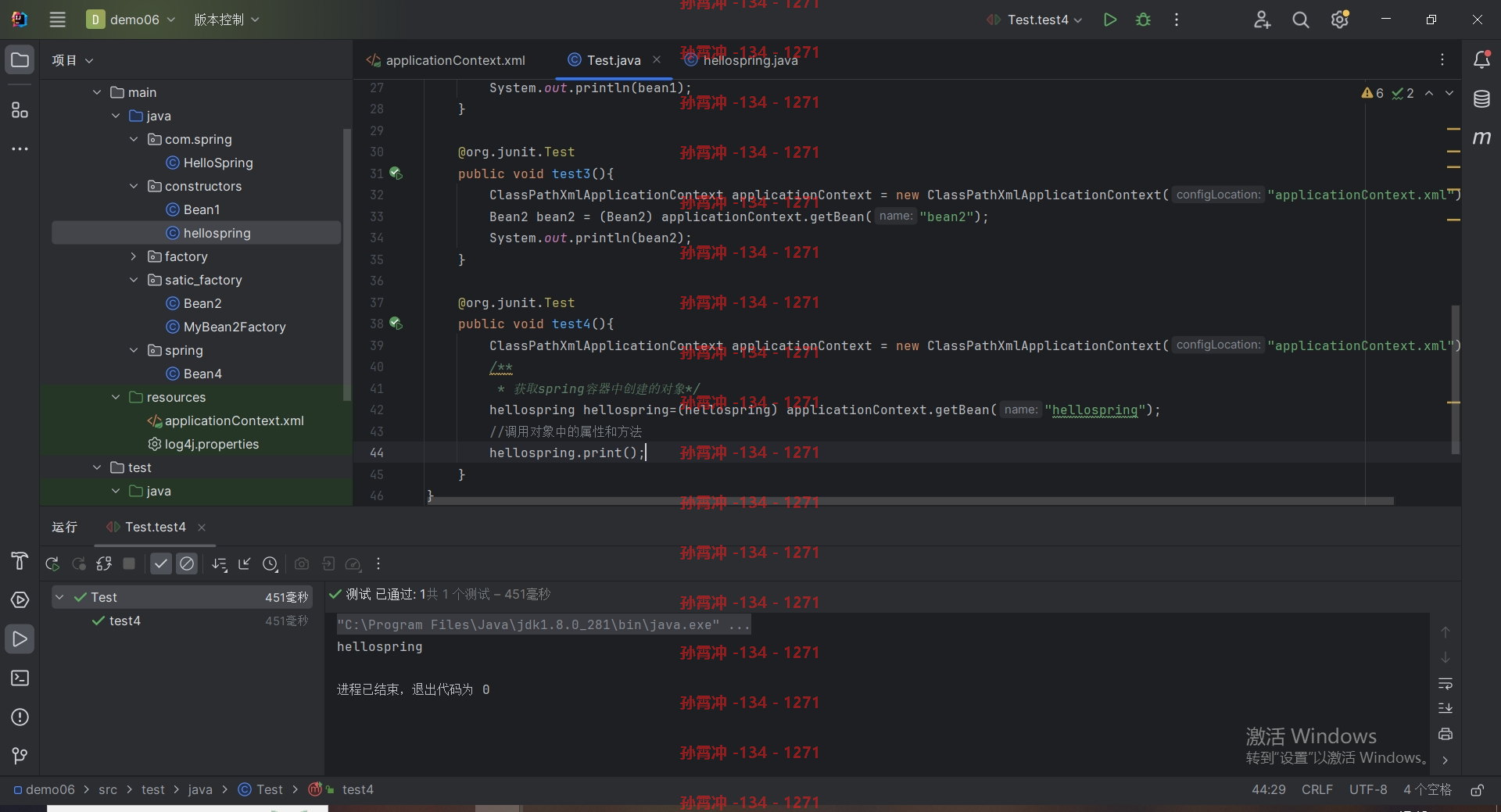
Task: Click the 4 个空格 indent widget
Action: tap(1428, 790)
